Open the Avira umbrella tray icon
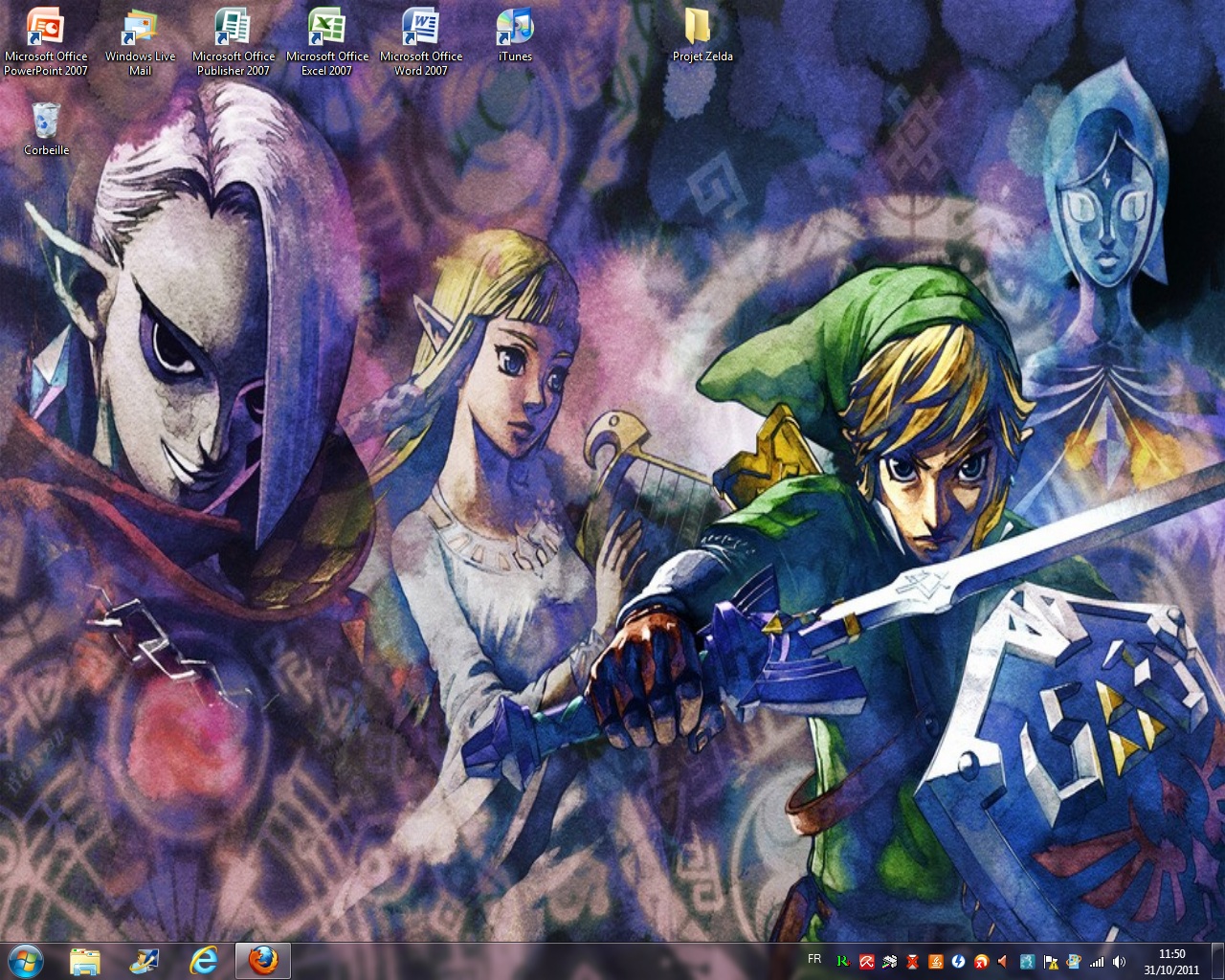Screen dimensions: 1225x980 coord(866,961)
